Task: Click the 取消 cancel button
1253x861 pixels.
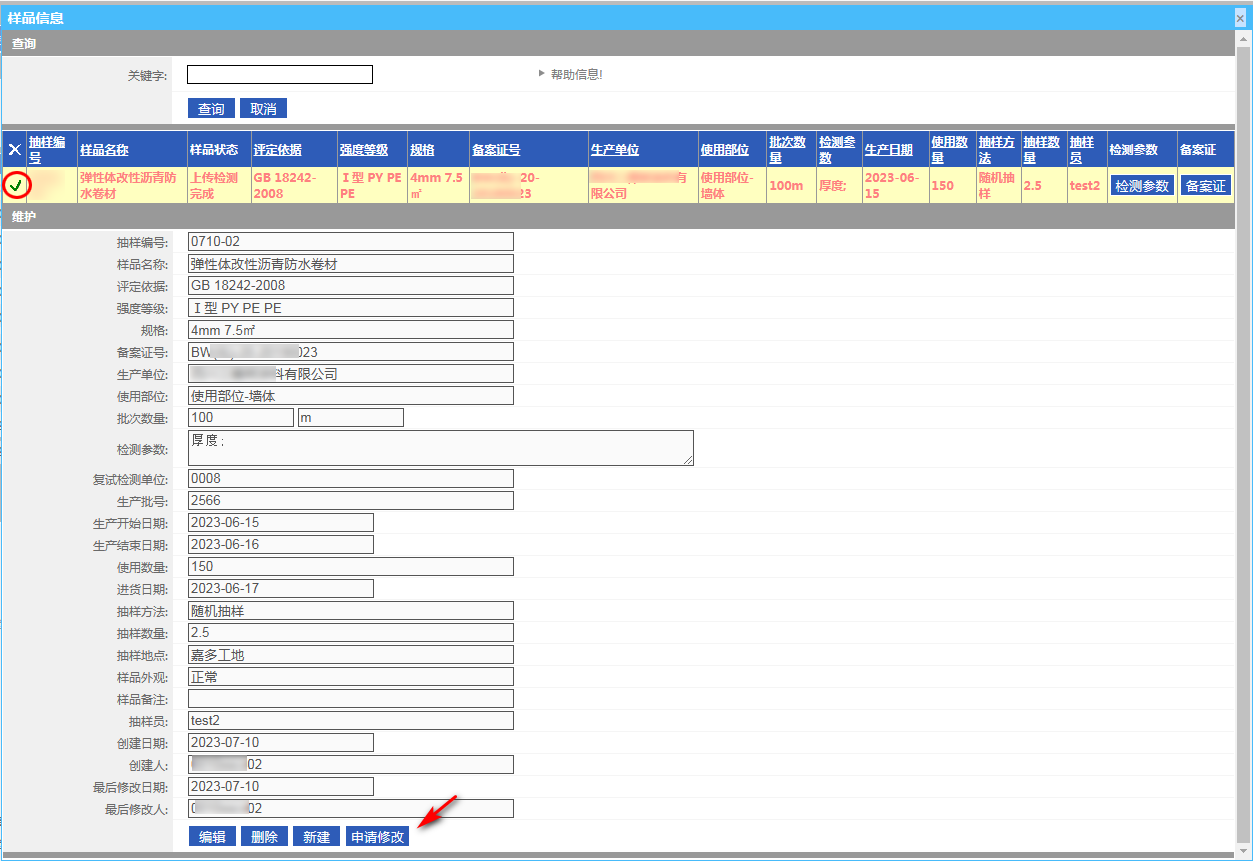Action: (263, 108)
